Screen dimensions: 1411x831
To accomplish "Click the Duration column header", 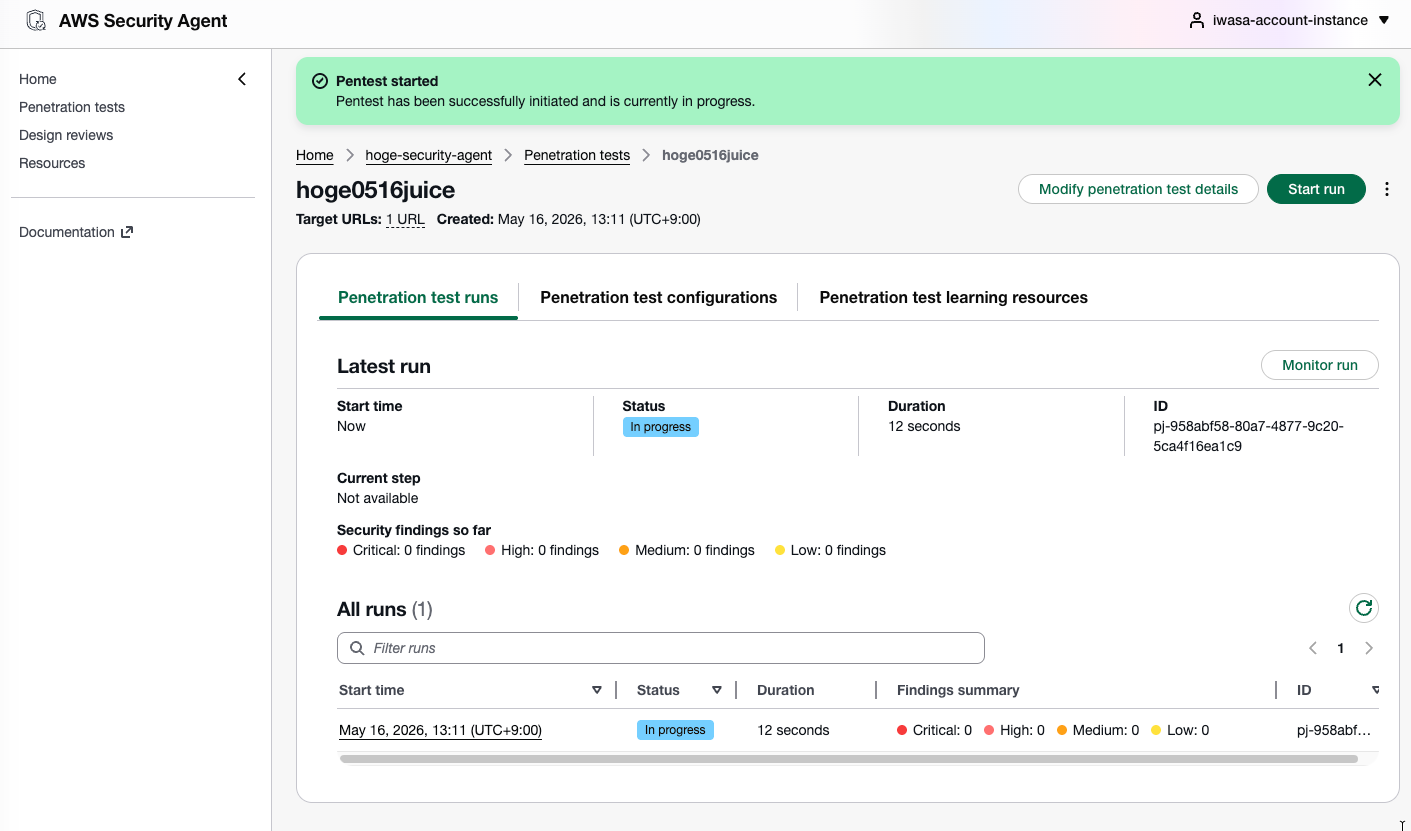I will pyautogui.click(x=786, y=690).
